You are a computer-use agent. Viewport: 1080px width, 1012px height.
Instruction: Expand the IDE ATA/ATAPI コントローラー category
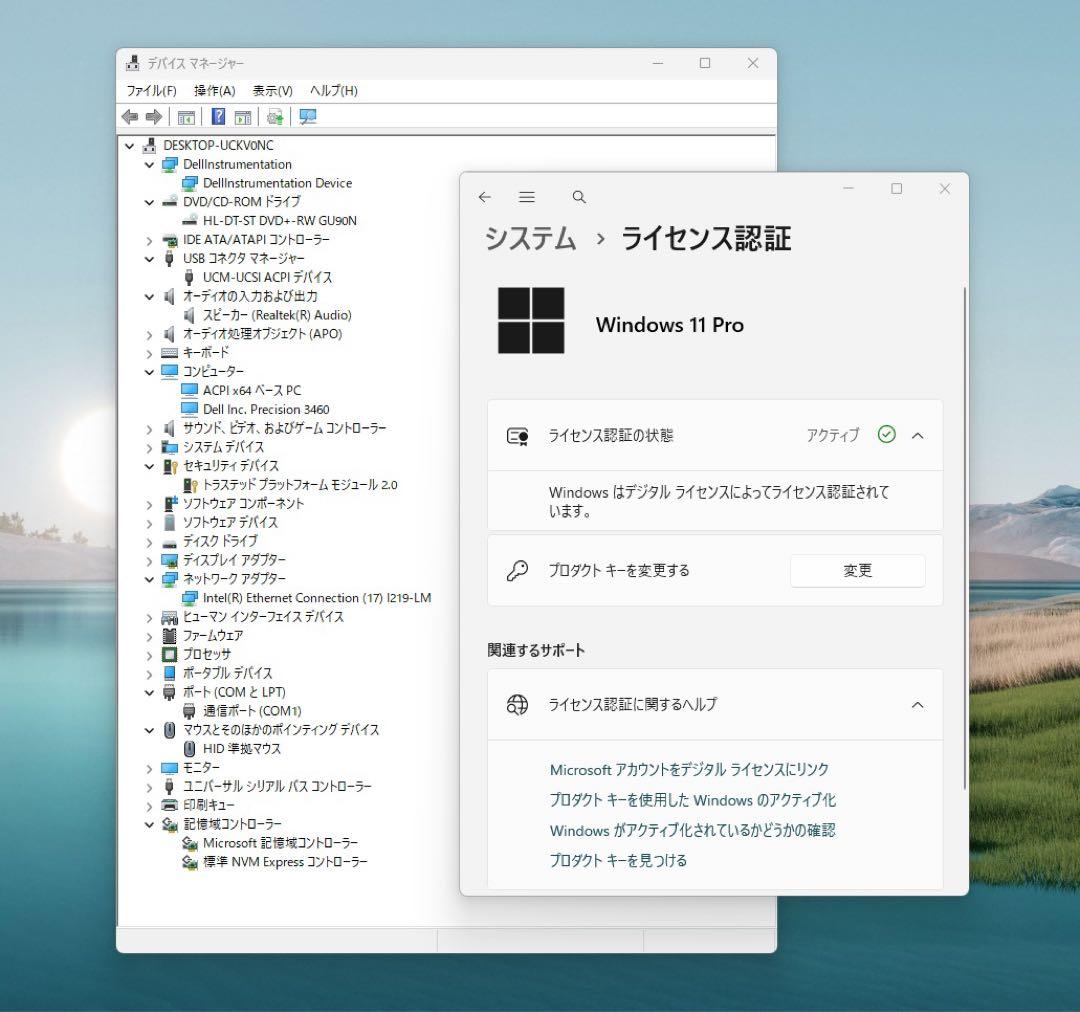[149, 240]
